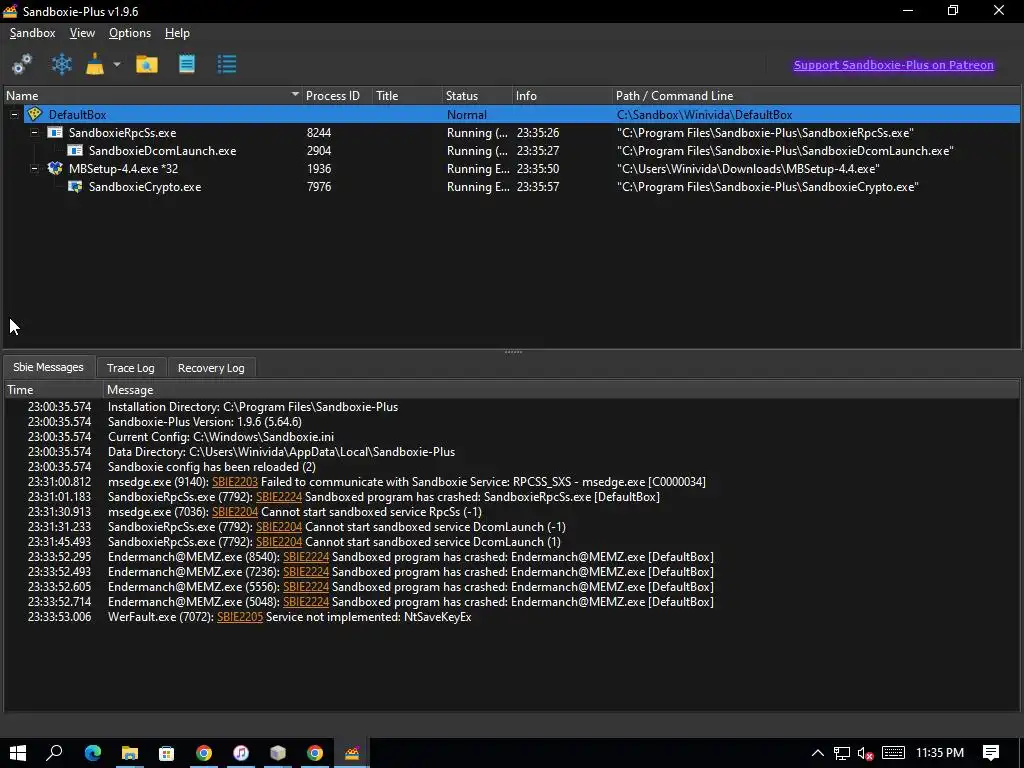Select the Installation Directory message row
This screenshot has width=1024, height=768.
(x=511, y=407)
